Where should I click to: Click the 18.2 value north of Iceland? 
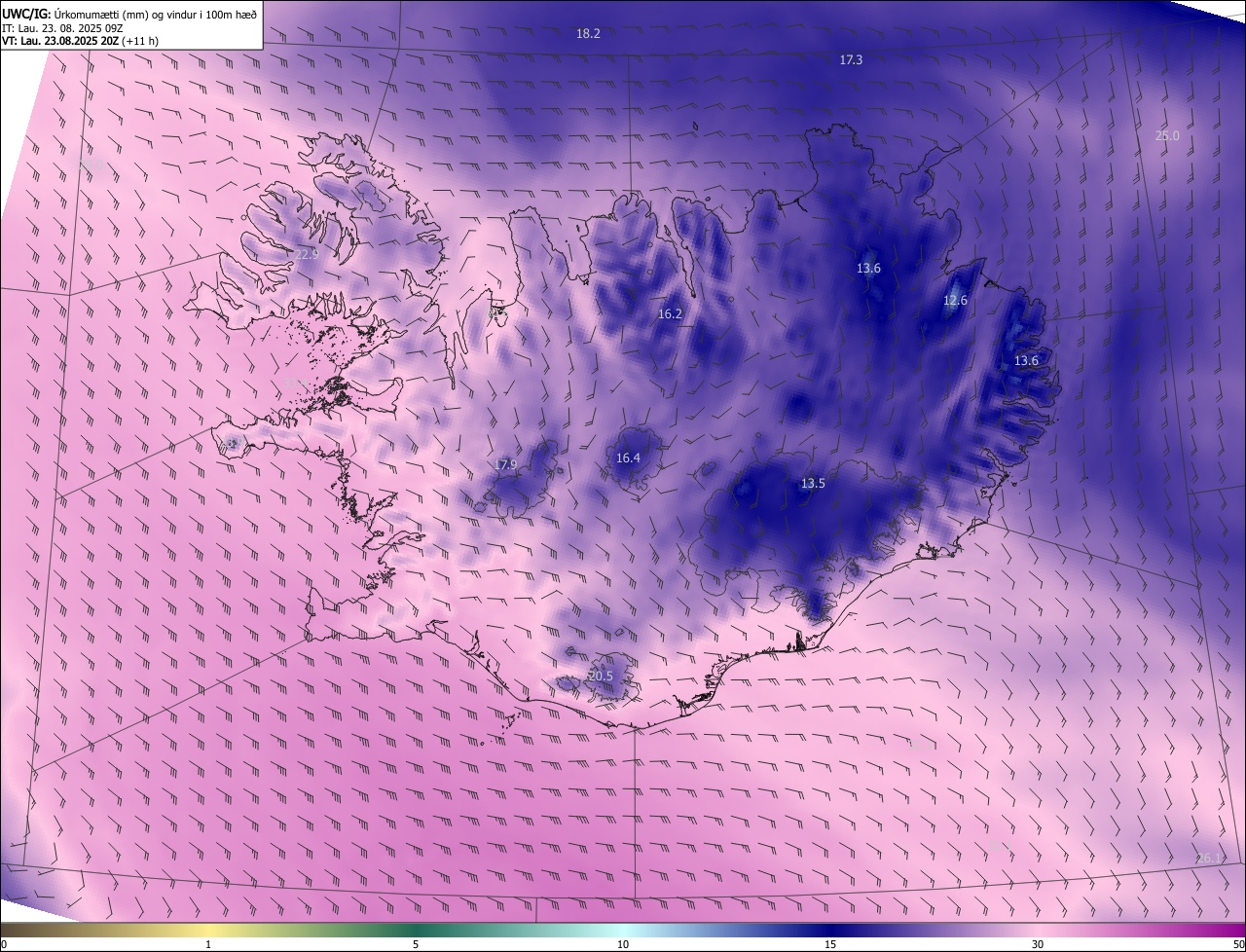(588, 33)
